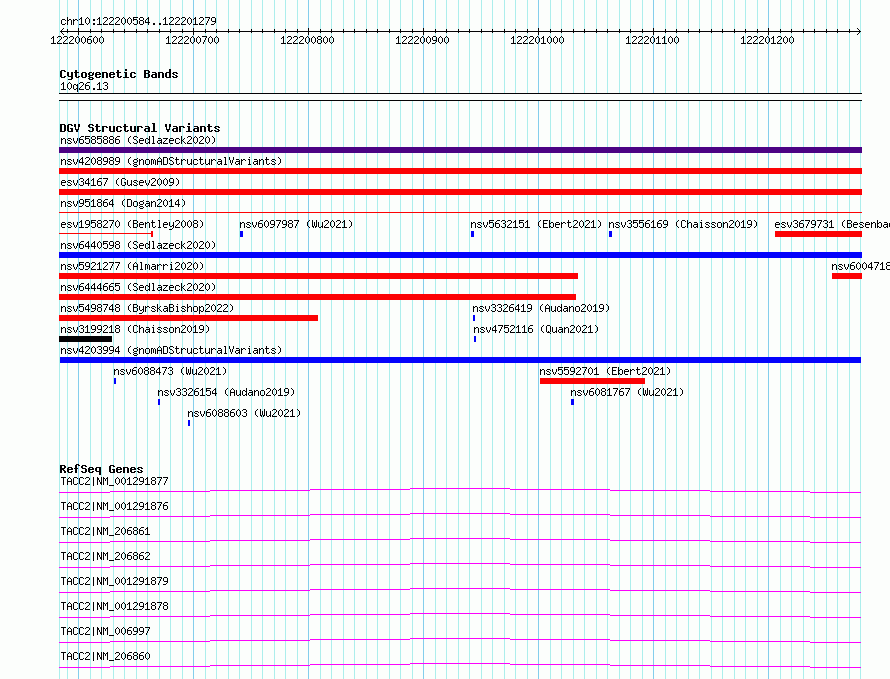
Task: Click nsv6088473 (Wu2021) variant label
Action: click(170, 371)
